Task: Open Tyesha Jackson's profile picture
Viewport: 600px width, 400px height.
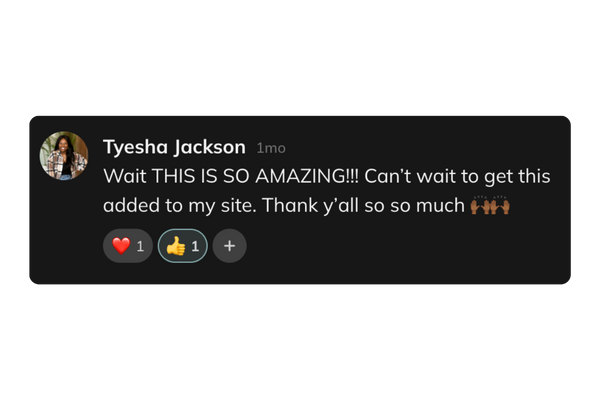Action: [x=64, y=155]
